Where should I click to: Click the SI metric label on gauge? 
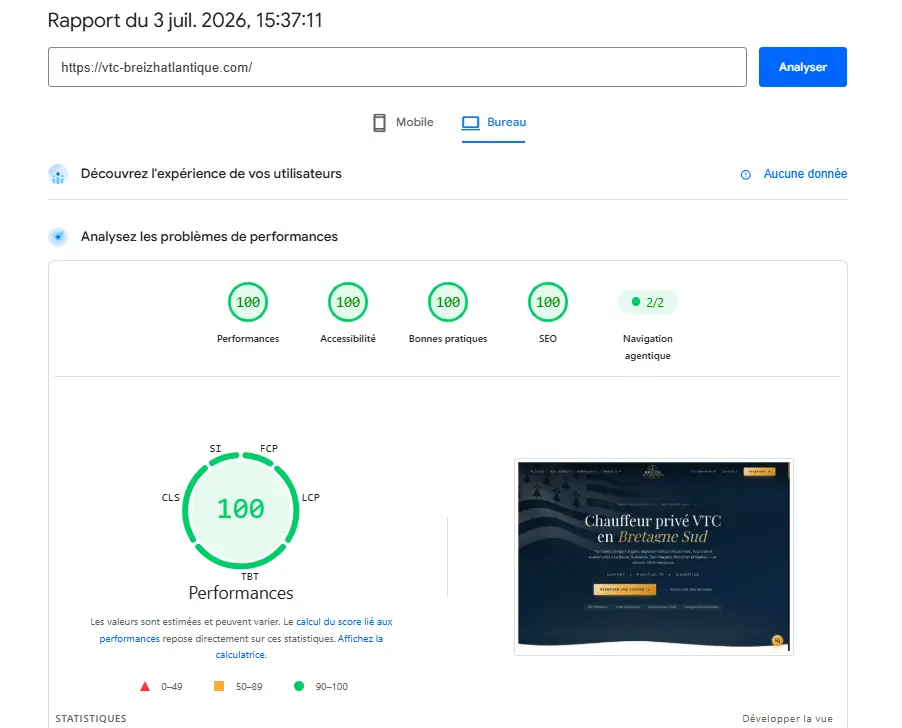tap(215, 448)
